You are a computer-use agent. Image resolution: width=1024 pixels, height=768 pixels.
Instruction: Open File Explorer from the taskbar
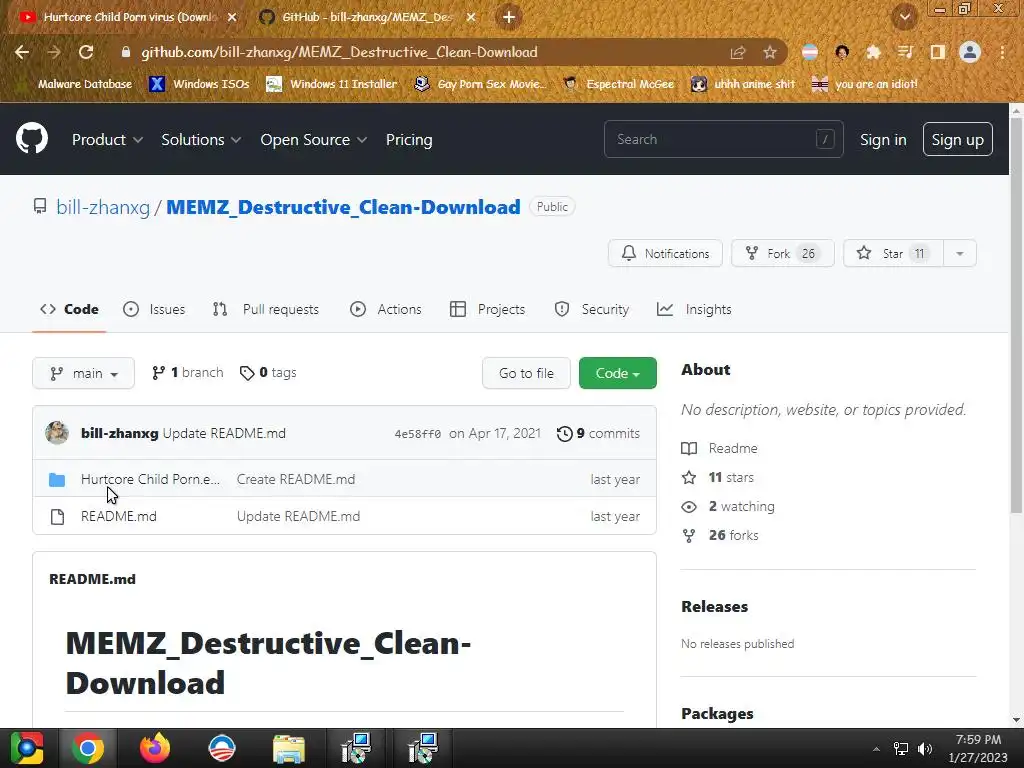pyautogui.click(x=289, y=748)
